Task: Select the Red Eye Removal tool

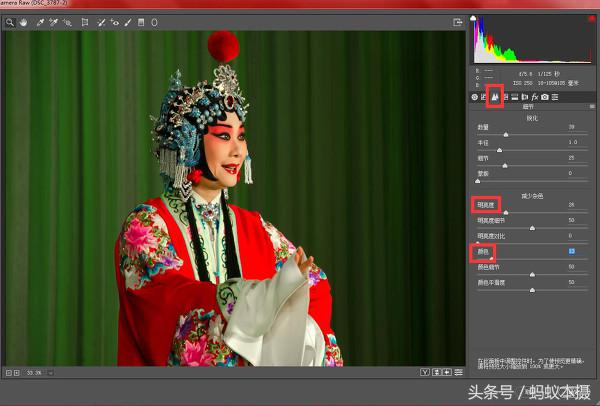Action: [114, 23]
